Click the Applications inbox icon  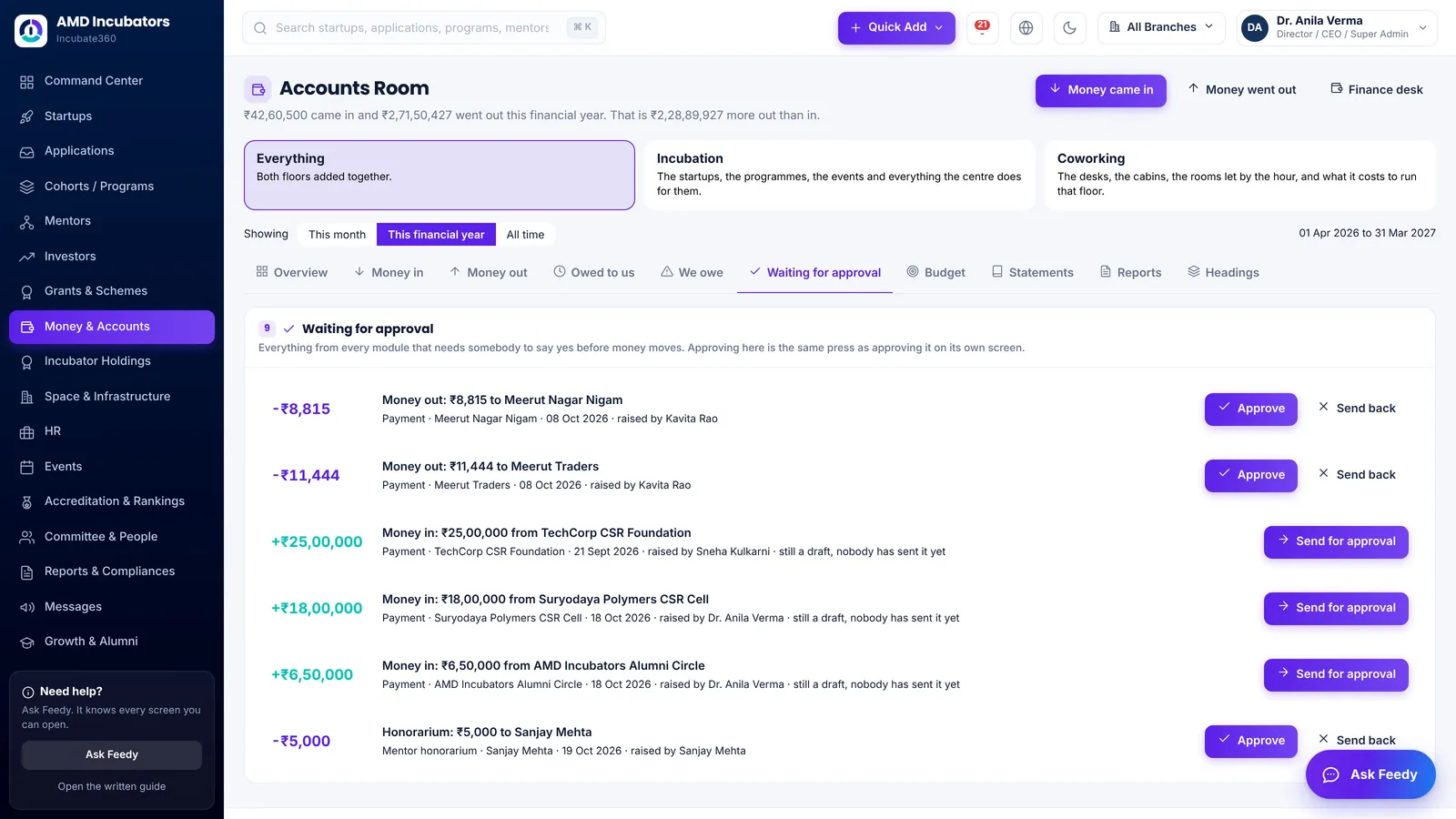pyautogui.click(x=27, y=152)
